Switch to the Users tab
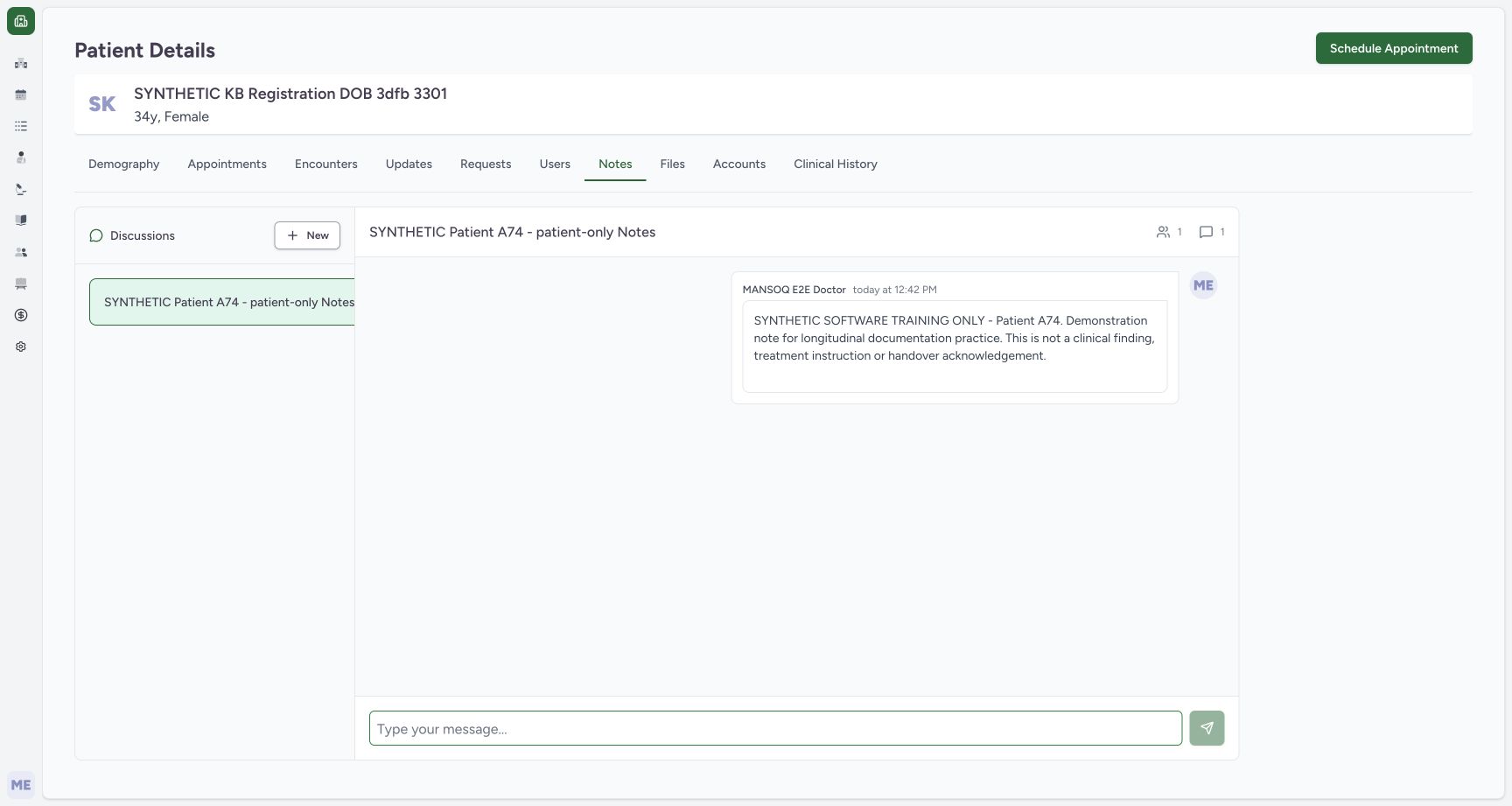This screenshot has width=1512, height=806. pos(555,164)
